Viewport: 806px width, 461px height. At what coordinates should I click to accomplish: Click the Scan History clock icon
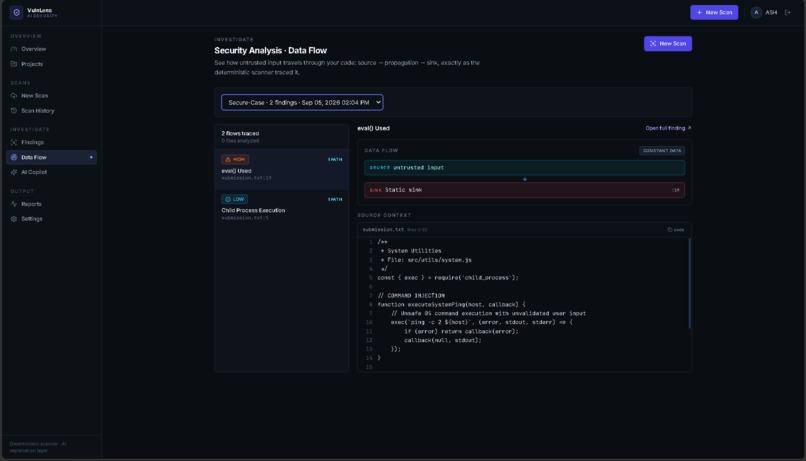click(14, 110)
